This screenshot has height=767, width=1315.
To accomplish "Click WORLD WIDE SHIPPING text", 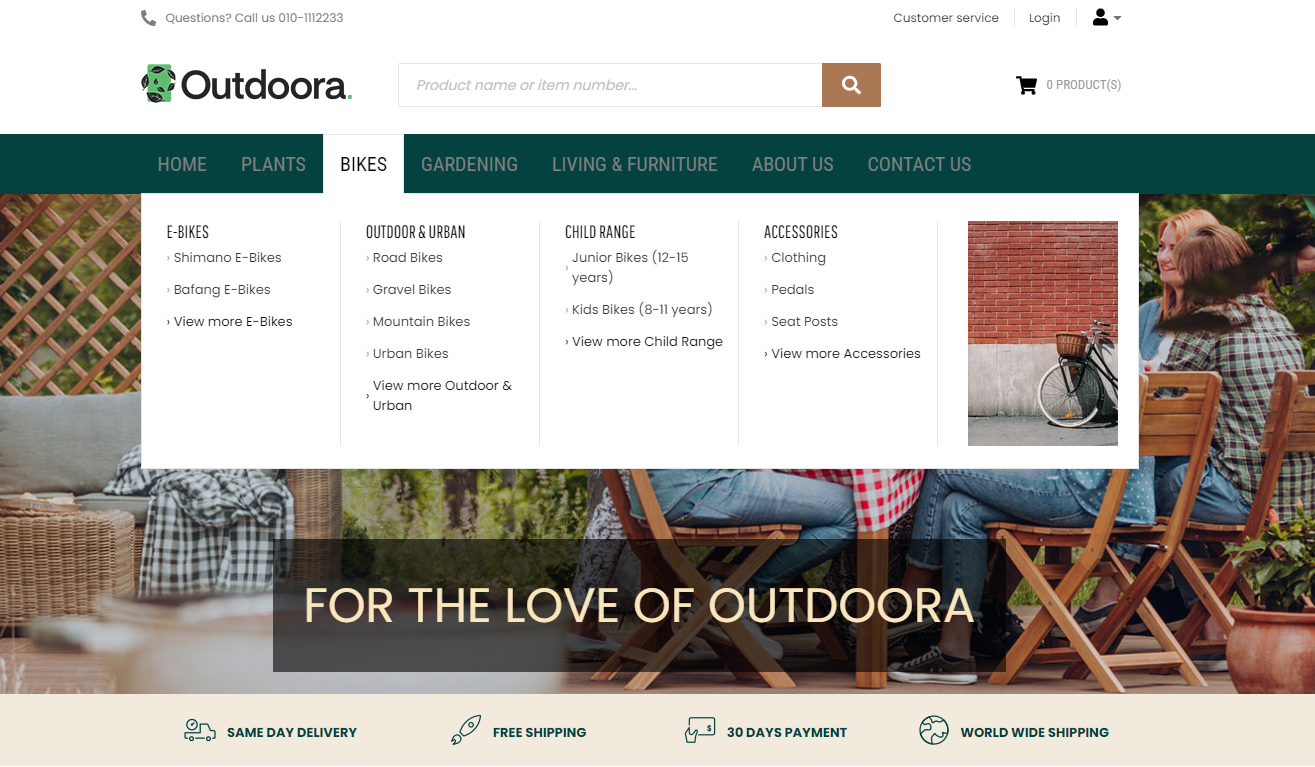I will (x=1035, y=732).
